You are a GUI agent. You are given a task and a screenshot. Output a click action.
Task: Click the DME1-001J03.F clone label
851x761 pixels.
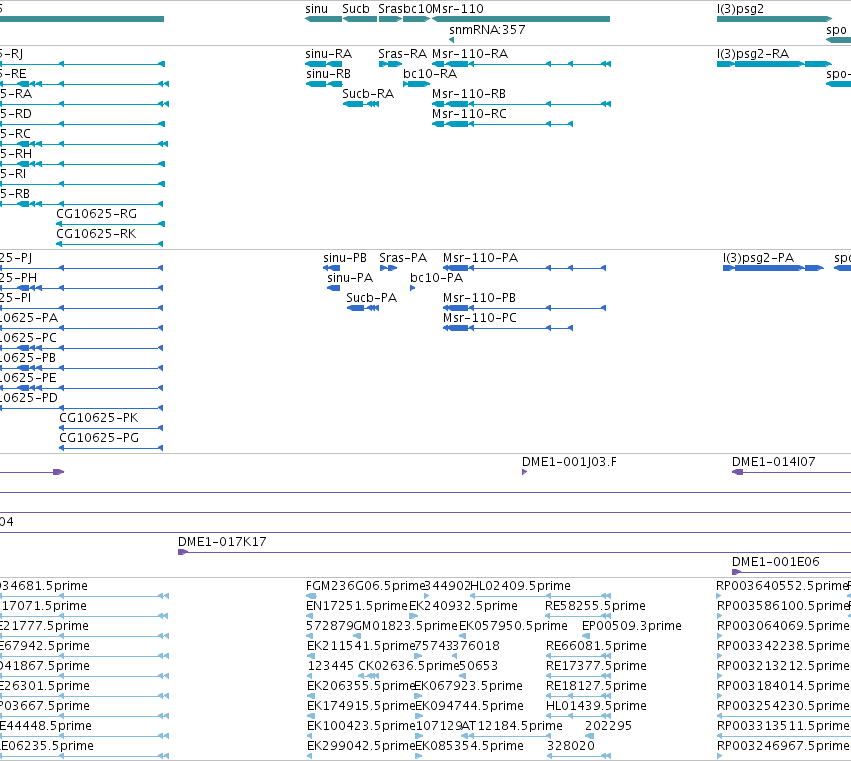coord(569,462)
